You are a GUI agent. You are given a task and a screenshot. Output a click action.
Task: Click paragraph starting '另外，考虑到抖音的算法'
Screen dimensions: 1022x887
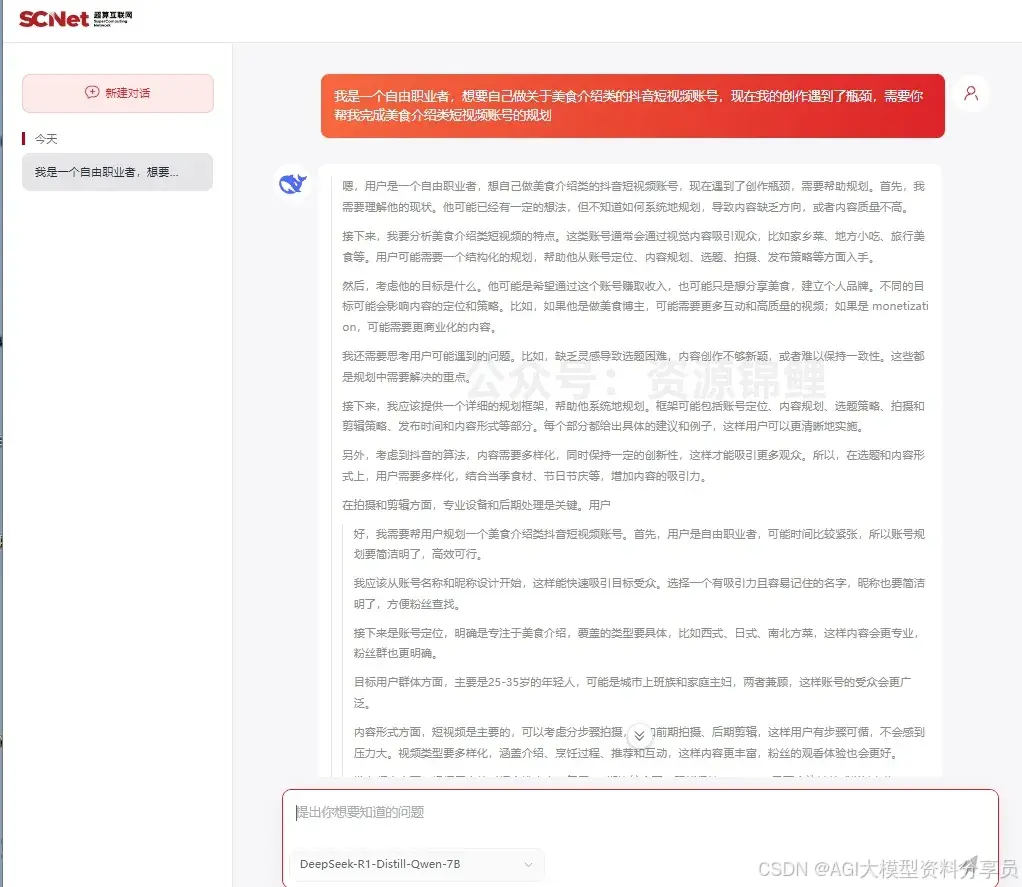(x=634, y=465)
